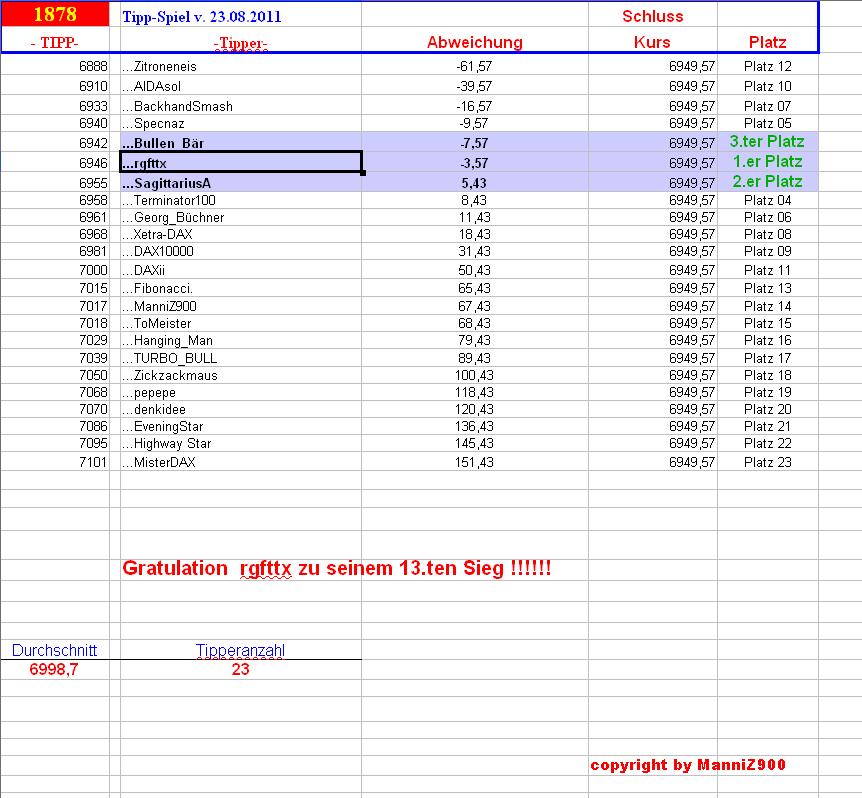Screen dimensions: 862x798
Task: Select the Kurs header cell
Action: (653, 42)
